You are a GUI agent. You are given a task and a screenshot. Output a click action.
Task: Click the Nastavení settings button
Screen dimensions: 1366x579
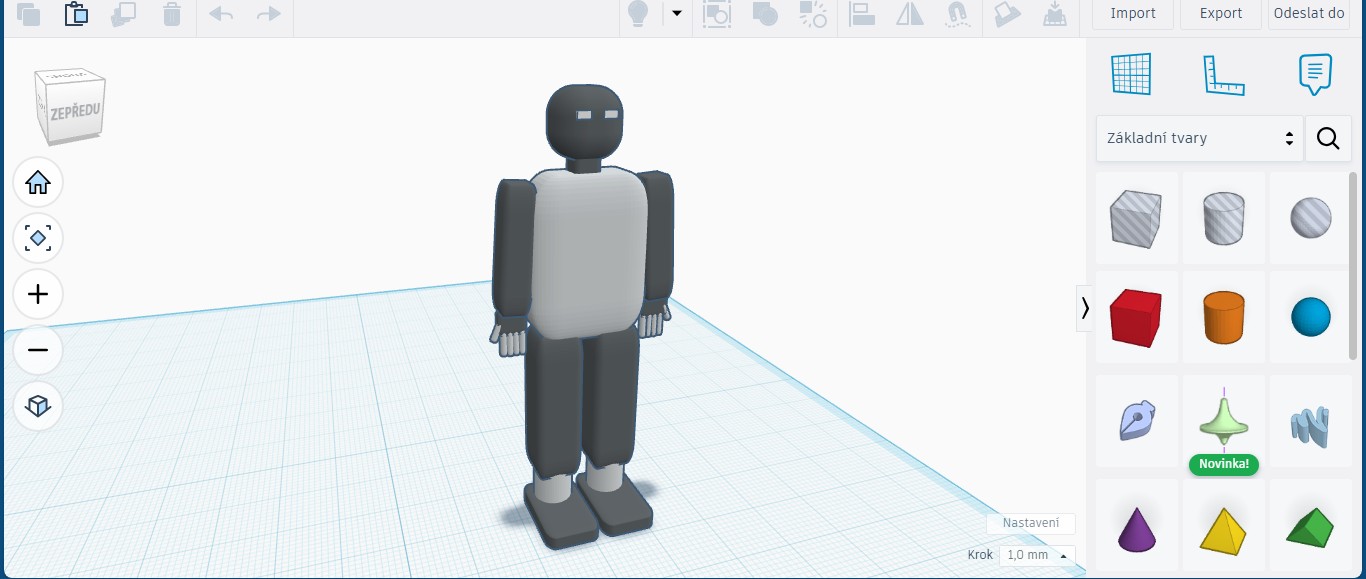click(x=1031, y=523)
